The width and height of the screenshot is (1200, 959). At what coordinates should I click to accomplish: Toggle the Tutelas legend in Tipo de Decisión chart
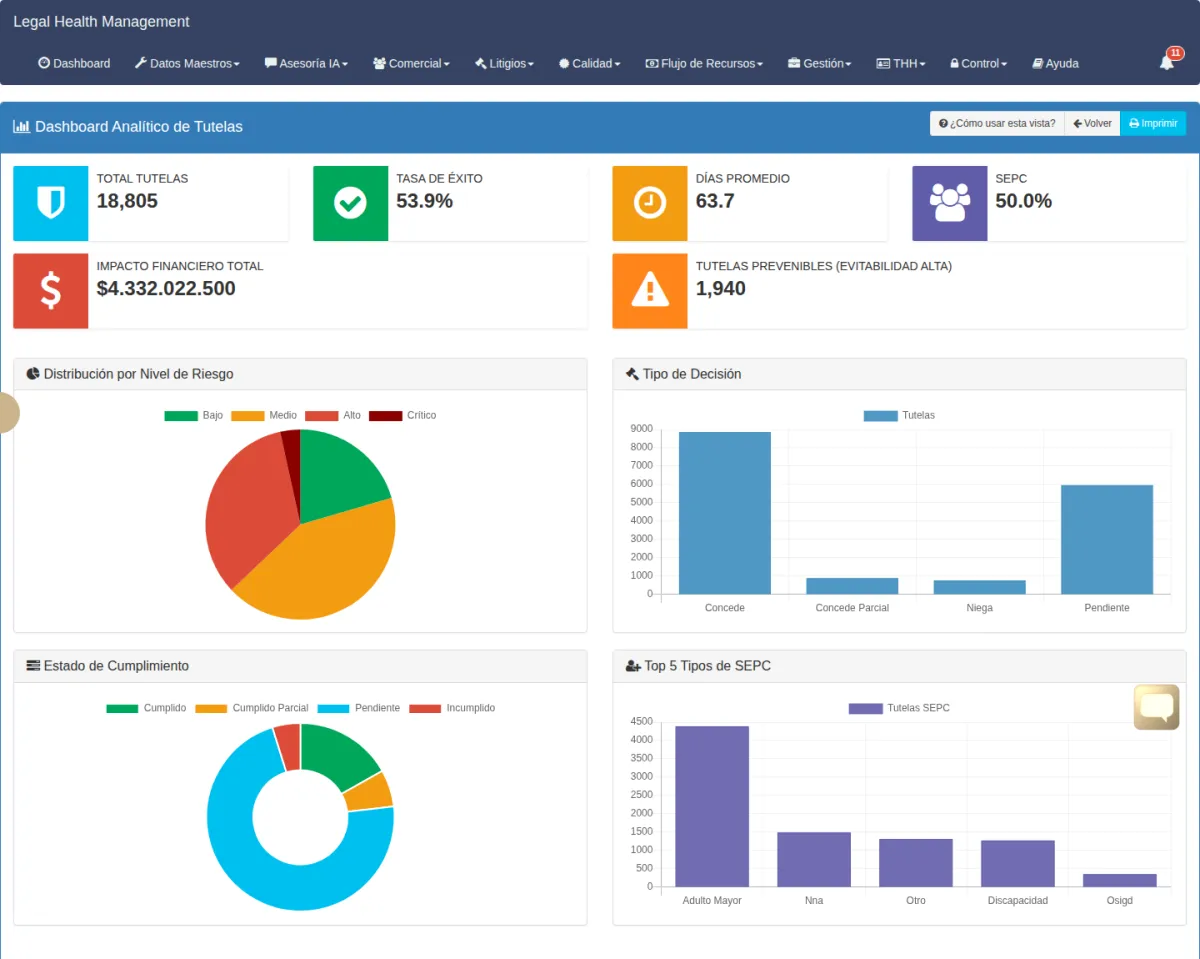[x=899, y=415]
